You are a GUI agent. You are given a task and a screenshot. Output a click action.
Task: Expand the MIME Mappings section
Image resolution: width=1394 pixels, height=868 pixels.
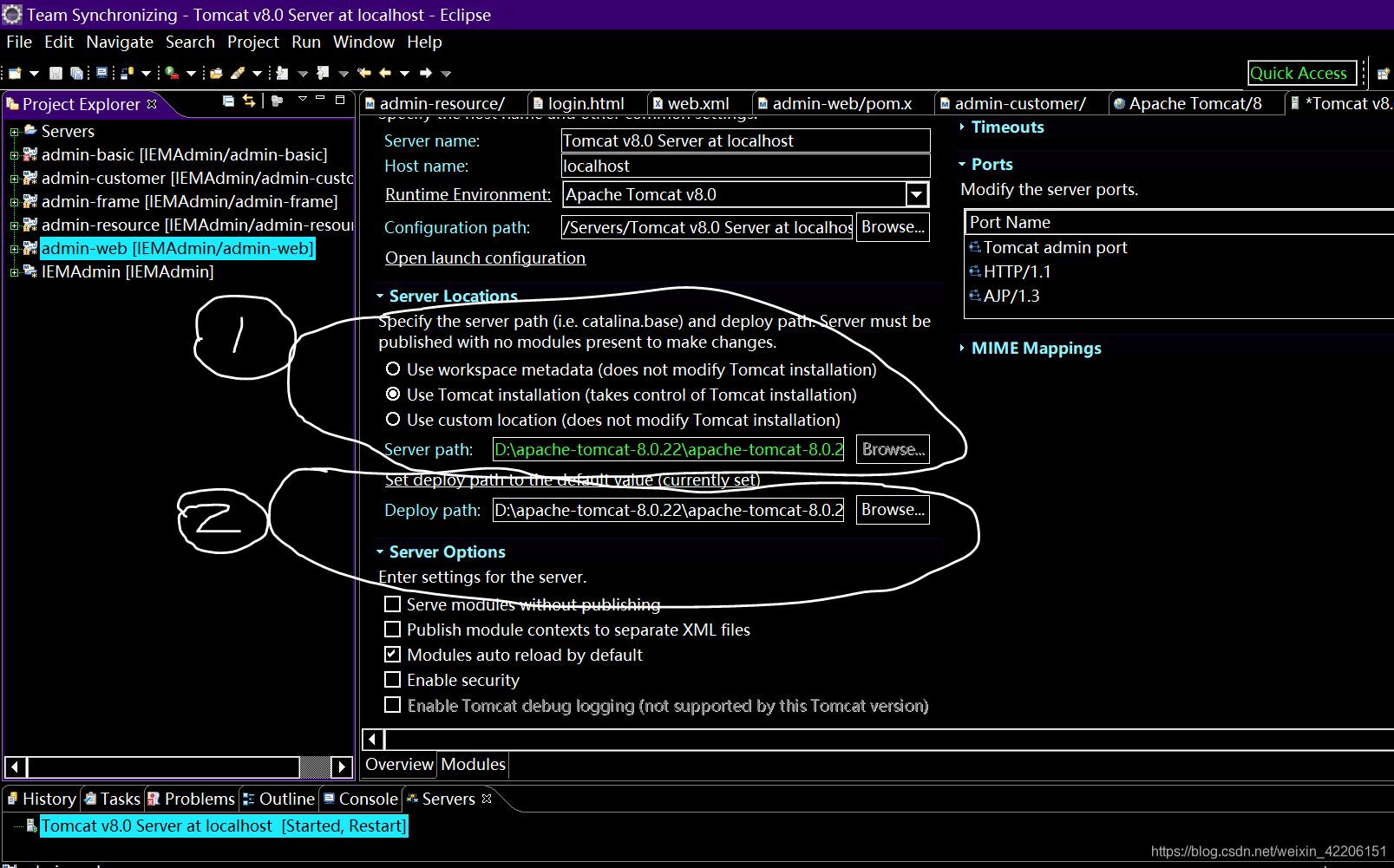pyautogui.click(x=962, y=348)
